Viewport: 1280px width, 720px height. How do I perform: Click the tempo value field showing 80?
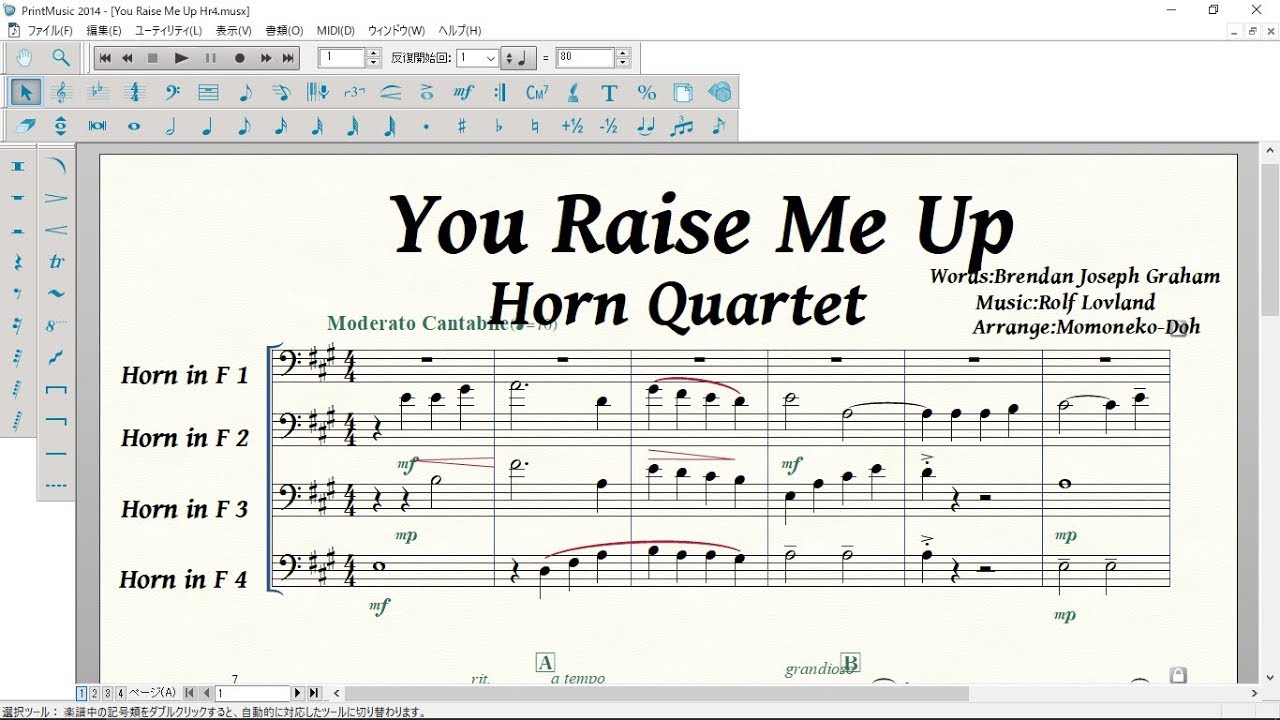pos(585,58)
